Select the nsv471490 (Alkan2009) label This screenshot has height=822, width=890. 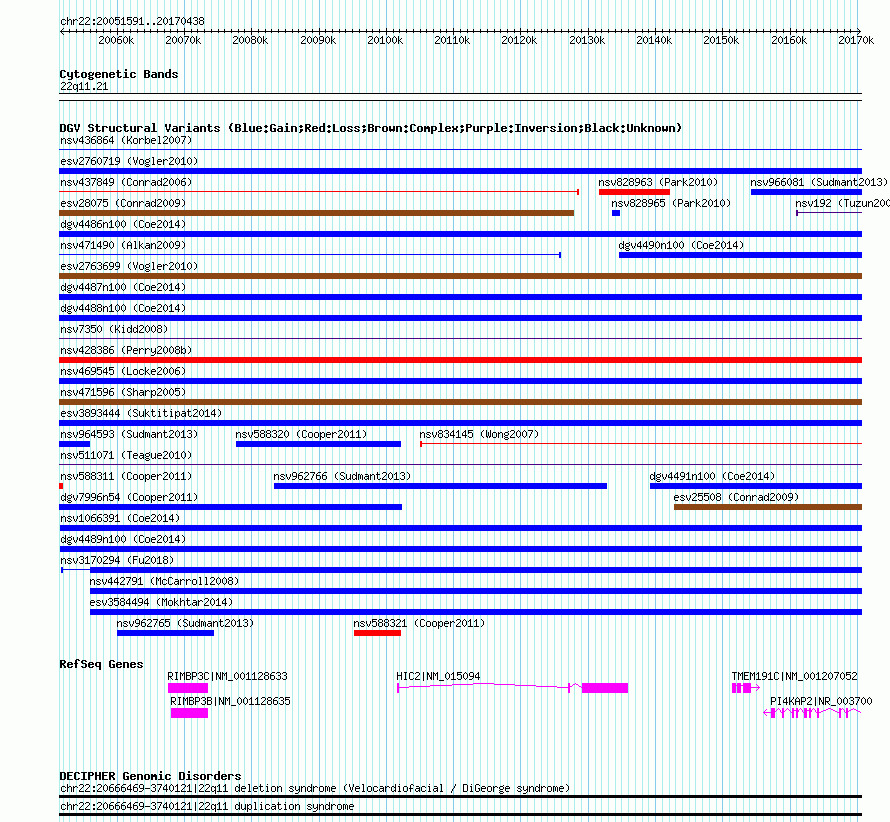pyautogui.click(x=123, y=245)
